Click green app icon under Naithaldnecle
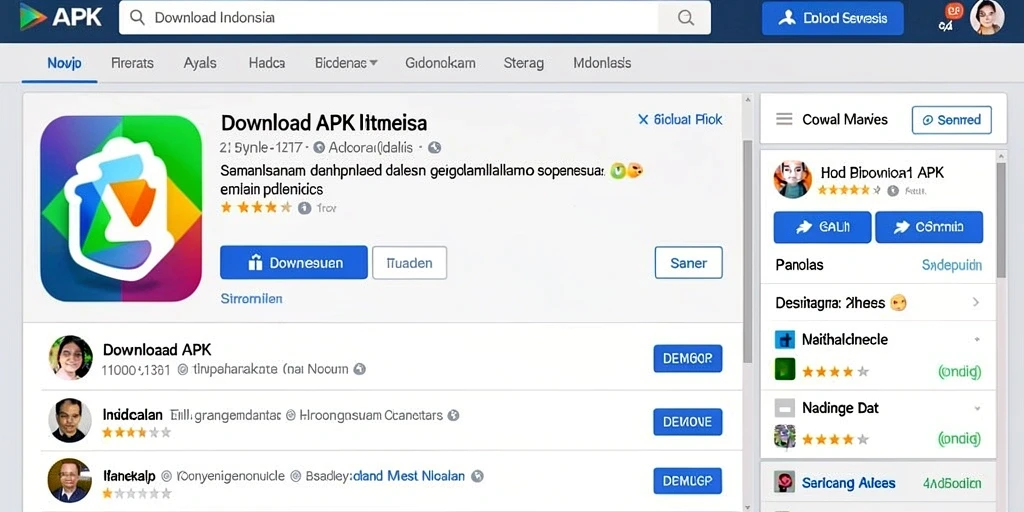 [x=784, y=369]
